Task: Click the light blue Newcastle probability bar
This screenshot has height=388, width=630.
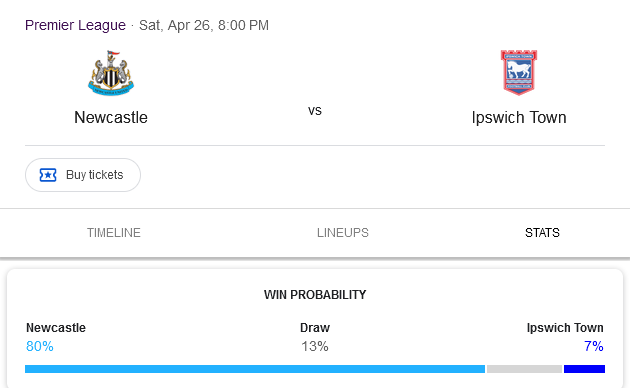Action: click(255, 369)
